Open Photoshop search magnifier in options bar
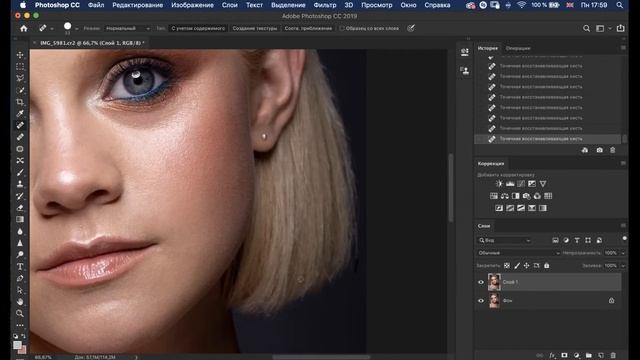This screenshot has width=640, height=360. coord(587,29)
